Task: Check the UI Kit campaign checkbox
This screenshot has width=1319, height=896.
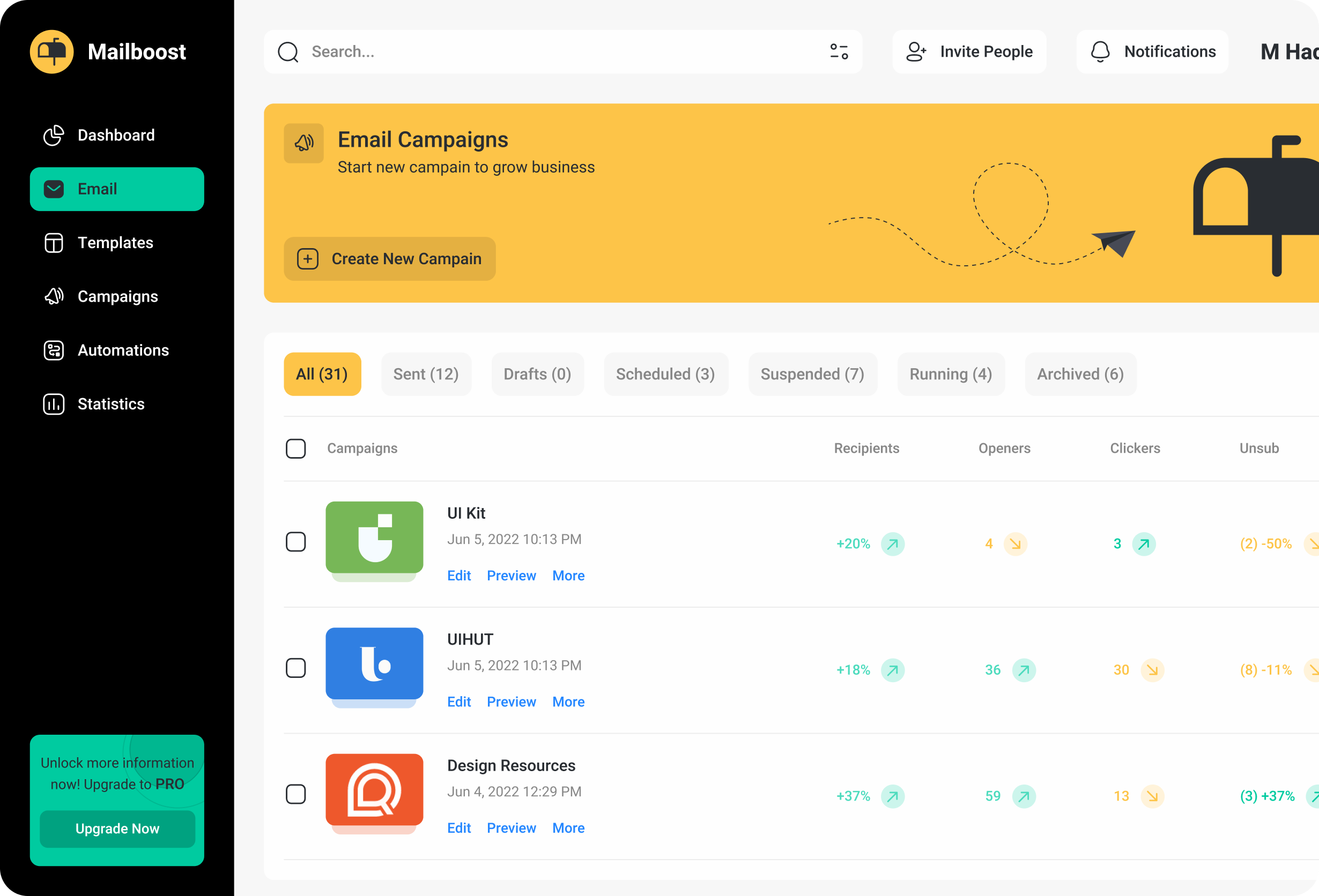Action: [295, 542]
